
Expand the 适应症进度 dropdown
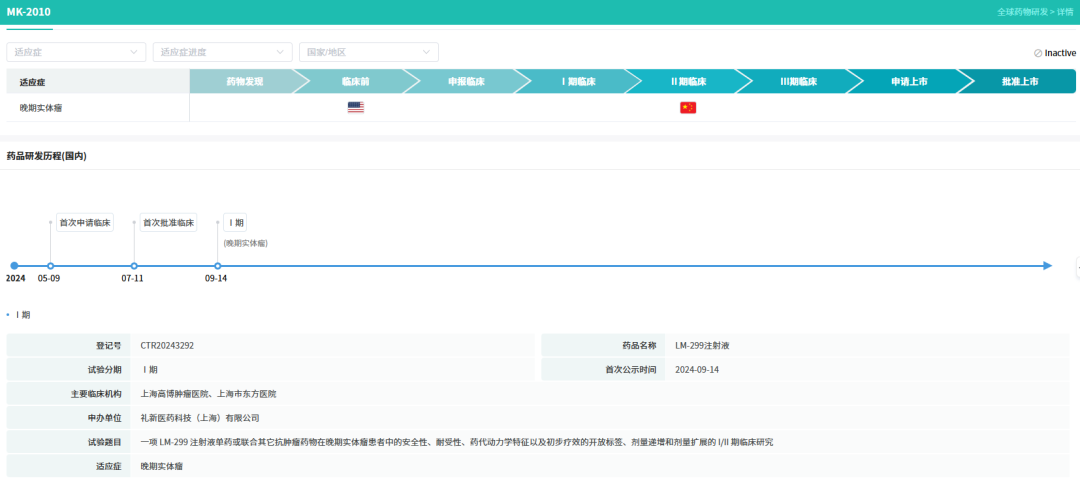click(222, 52)
